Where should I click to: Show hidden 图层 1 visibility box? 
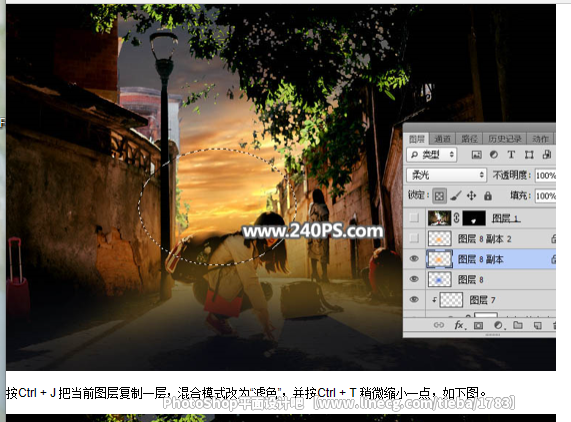(x=414, y=218)
